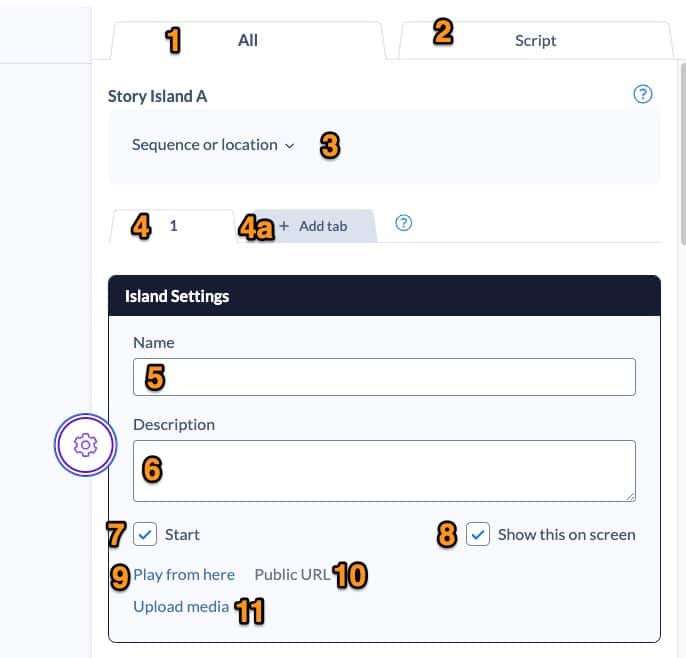Click inside the Description text area
This screenshot has width=686, height=658.
coord(384,470)
